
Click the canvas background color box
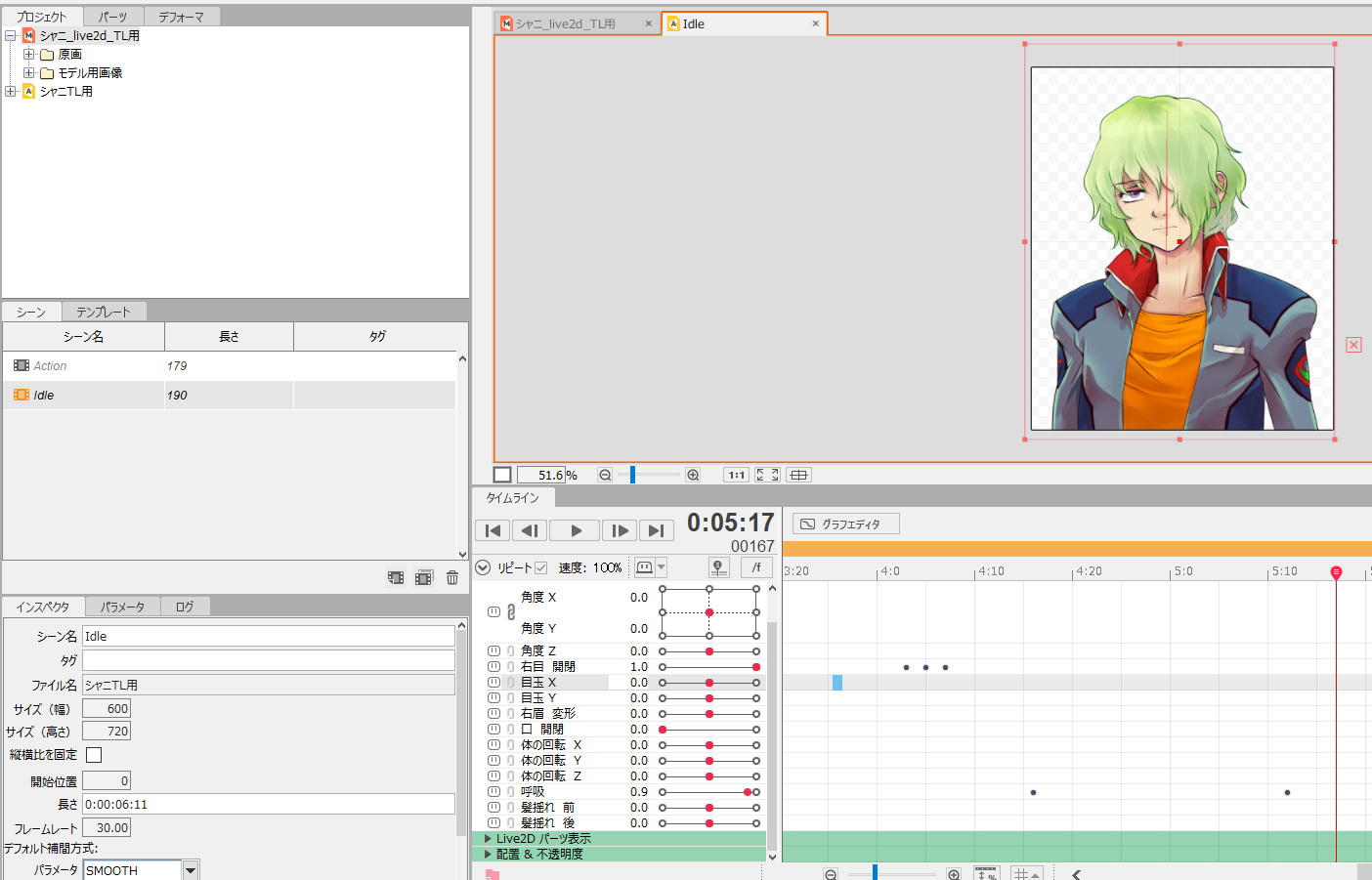(502, 475)
